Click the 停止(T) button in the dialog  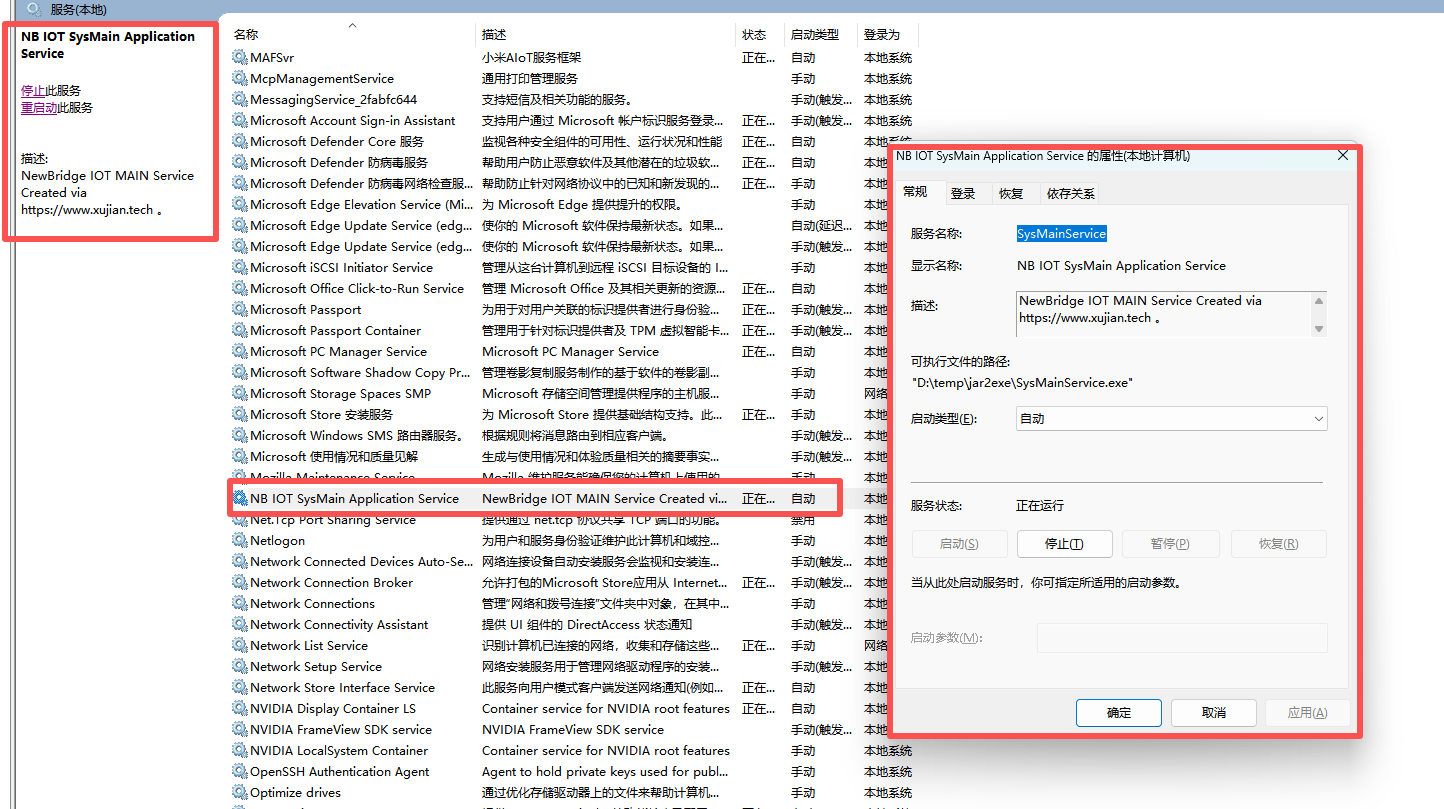[1064, 544]
